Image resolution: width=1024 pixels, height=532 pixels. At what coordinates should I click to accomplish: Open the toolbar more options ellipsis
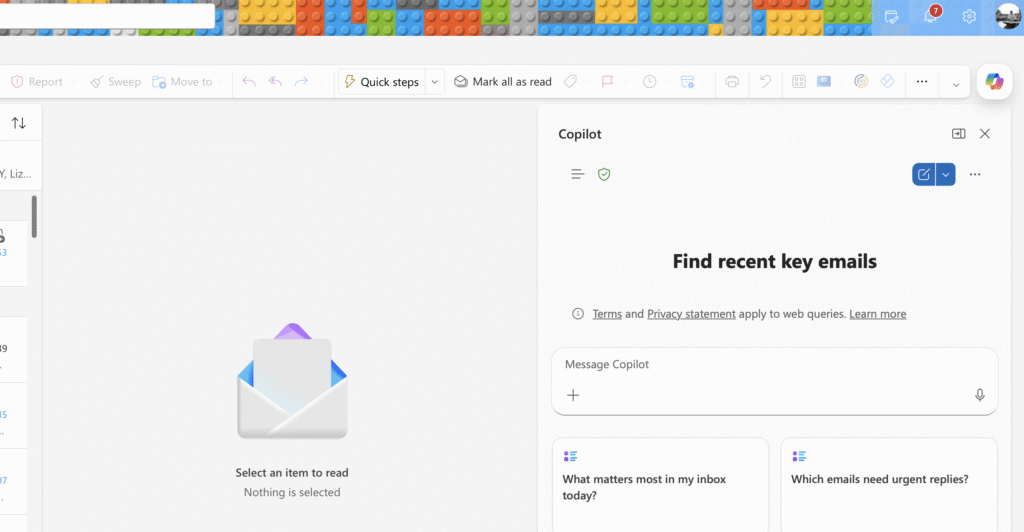[922, 82]
